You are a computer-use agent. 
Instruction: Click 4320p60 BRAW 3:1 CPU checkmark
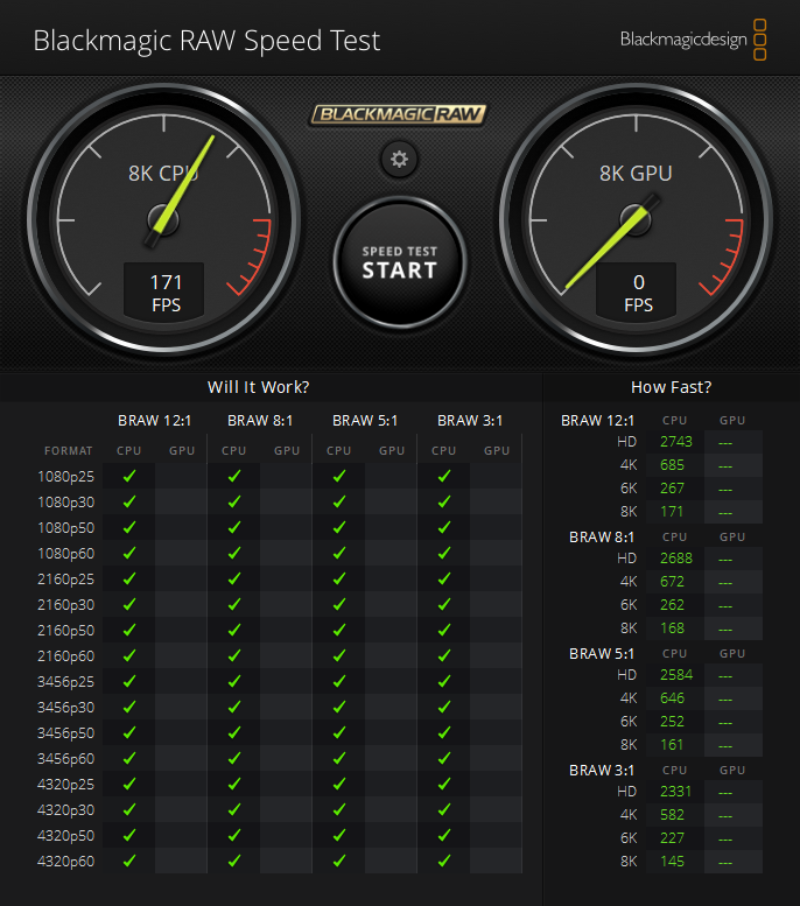pyautogui.click(x=444, y=861)
